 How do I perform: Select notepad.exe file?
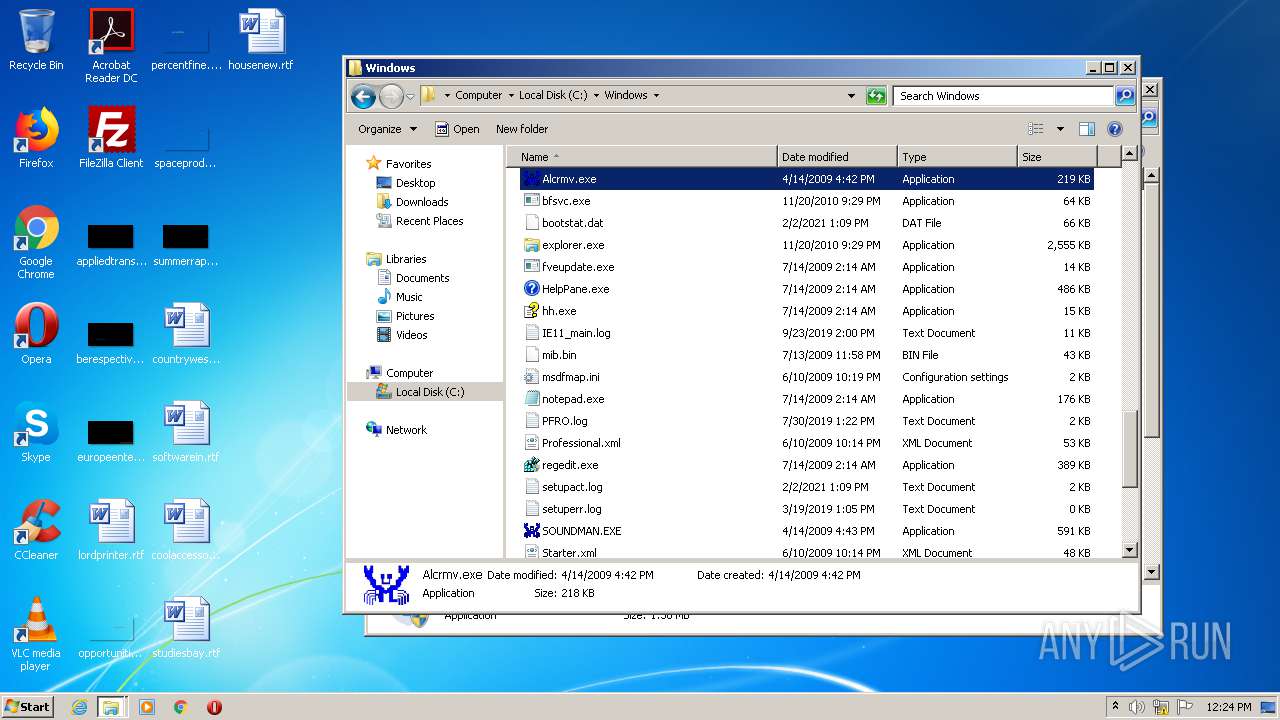pos(573,399)
